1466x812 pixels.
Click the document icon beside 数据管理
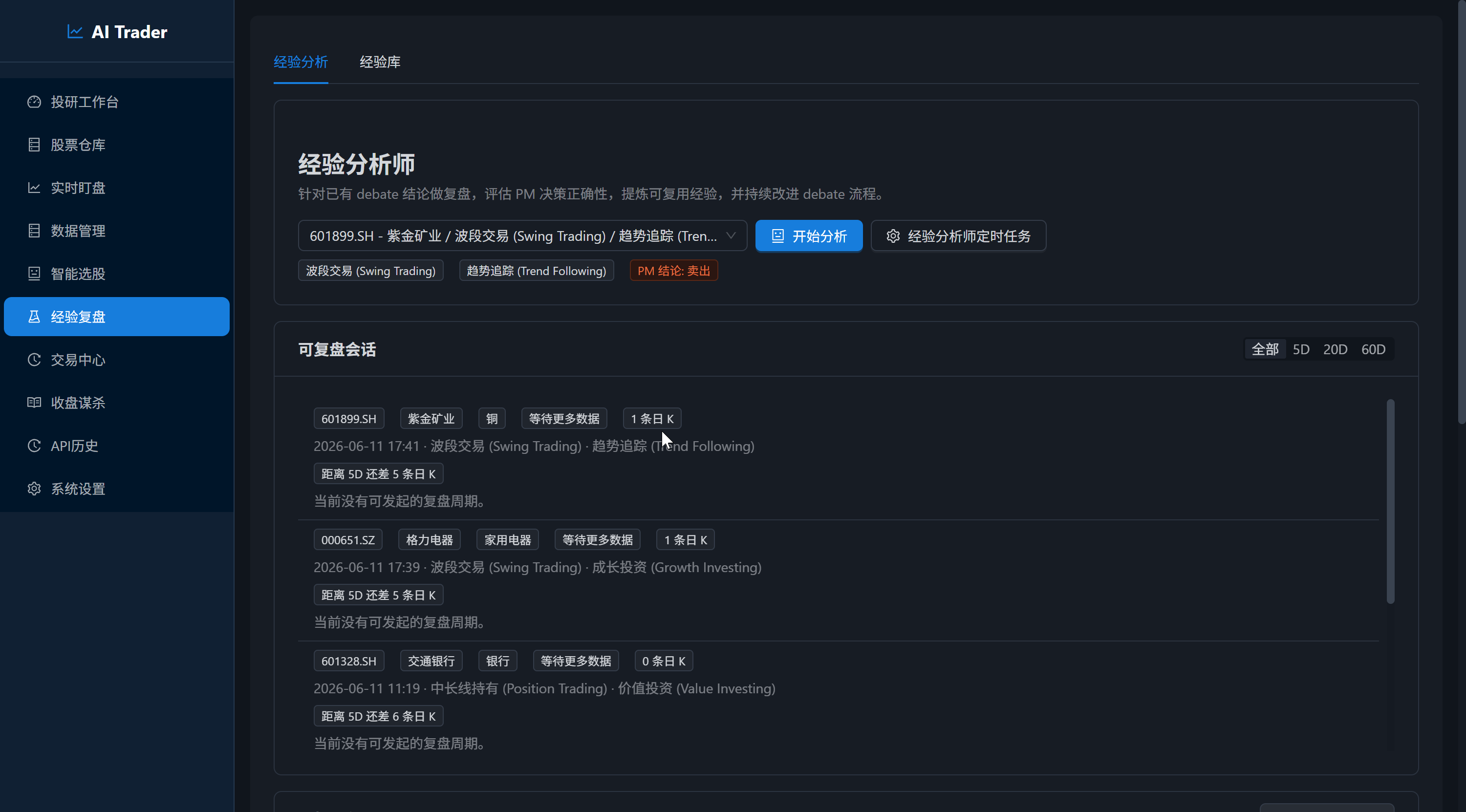tap(34, 231)
